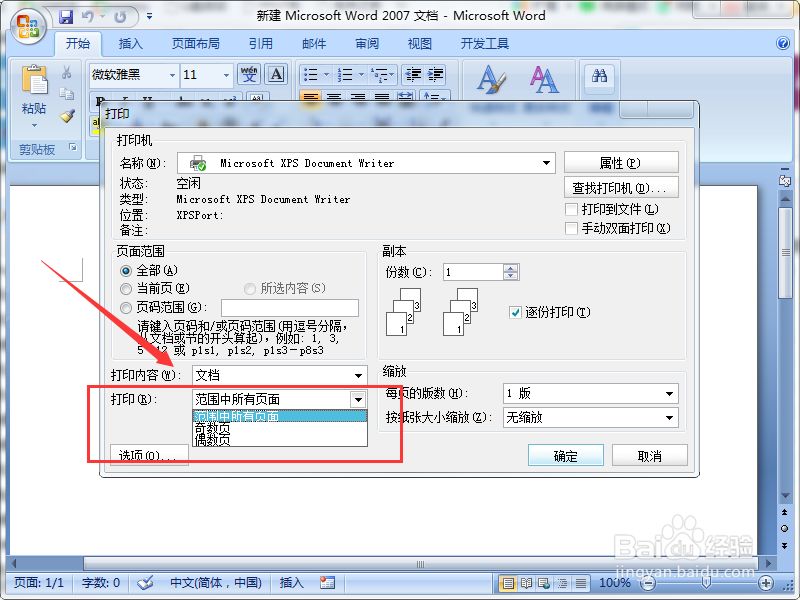
Task: Click the zoom slider handle
Action: point(706,582)
